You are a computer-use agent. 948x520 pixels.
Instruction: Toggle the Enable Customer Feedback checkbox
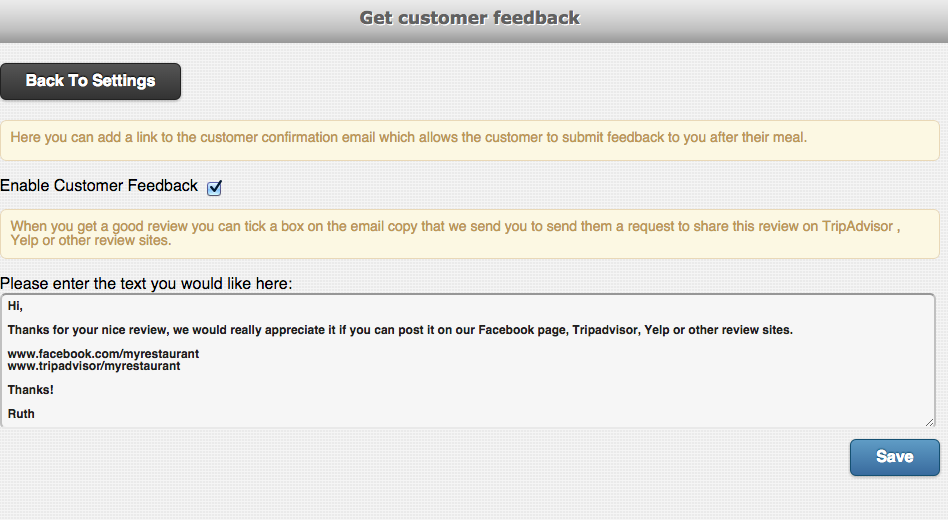tap(214, 187)
